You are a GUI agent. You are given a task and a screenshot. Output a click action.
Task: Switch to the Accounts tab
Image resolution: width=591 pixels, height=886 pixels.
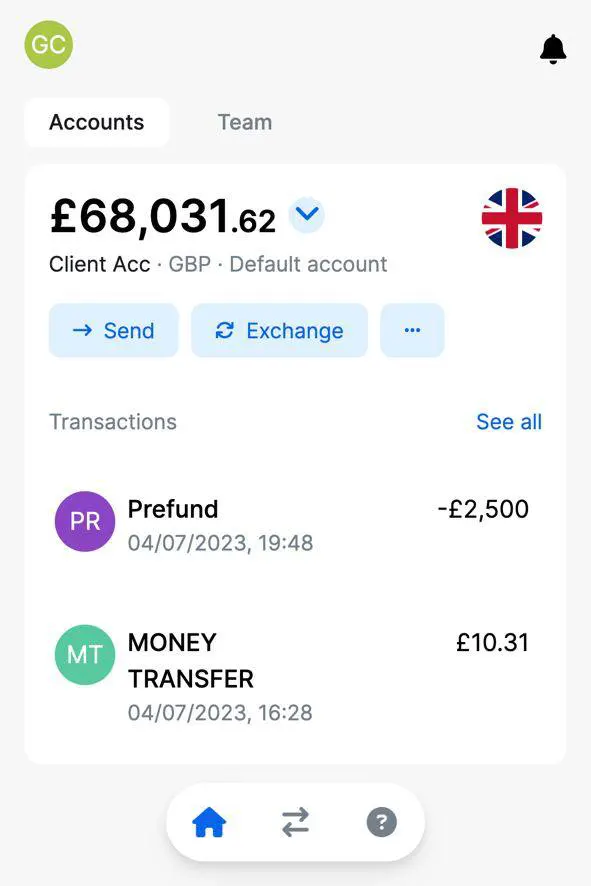97,122
